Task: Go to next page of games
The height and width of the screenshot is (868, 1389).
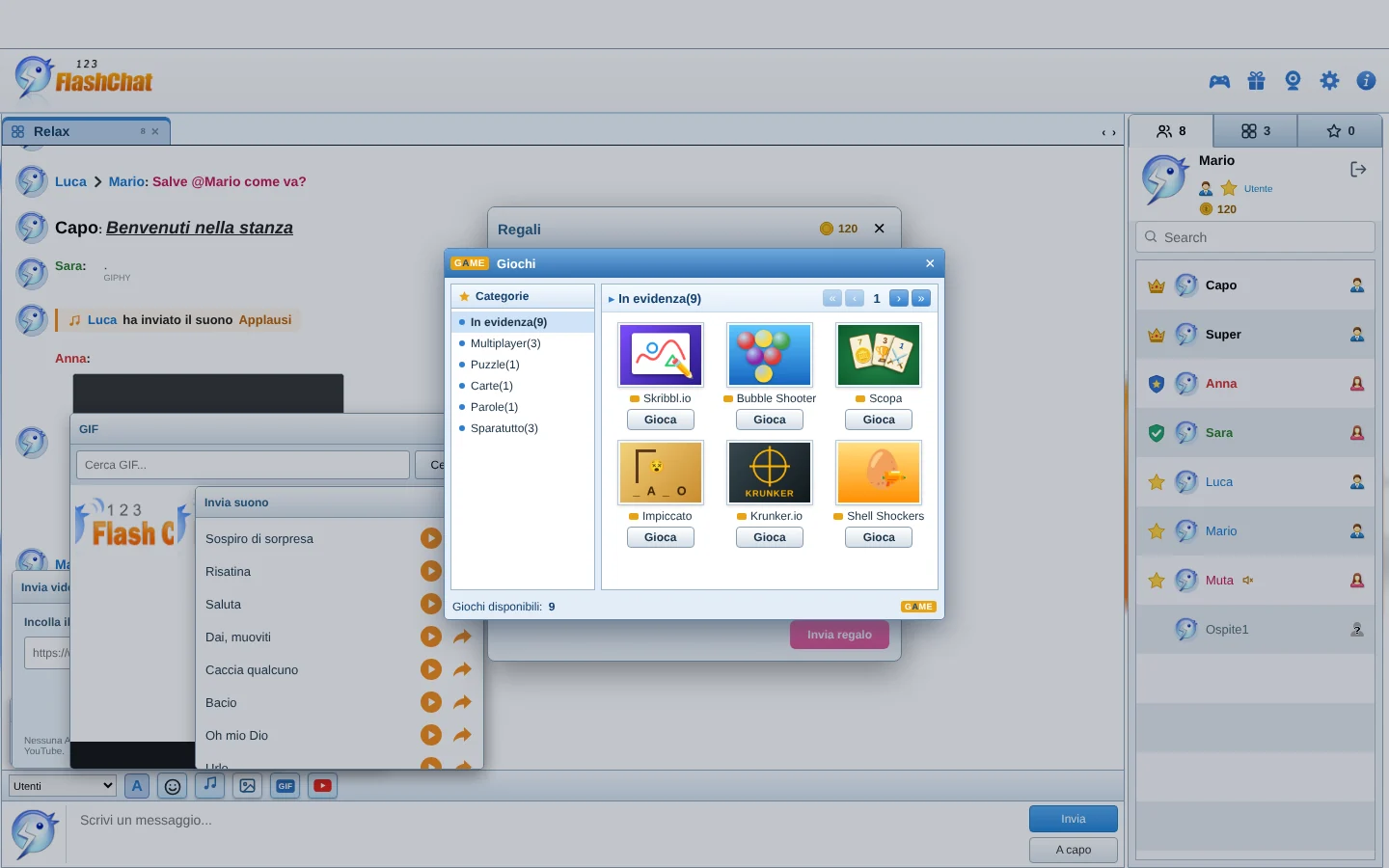Action: (x=899, y=299)
